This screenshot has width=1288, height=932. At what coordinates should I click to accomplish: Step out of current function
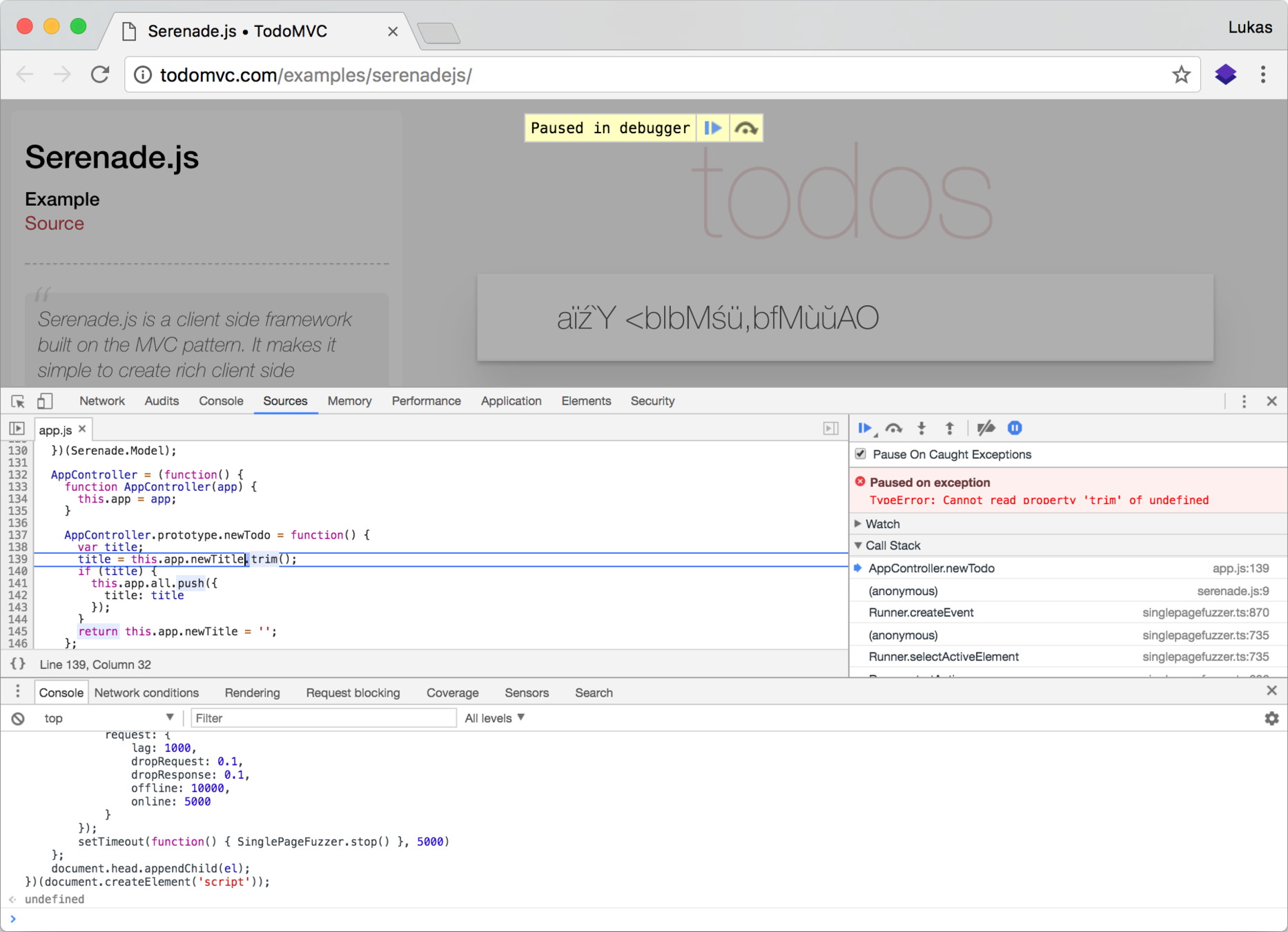click(950, 428)
